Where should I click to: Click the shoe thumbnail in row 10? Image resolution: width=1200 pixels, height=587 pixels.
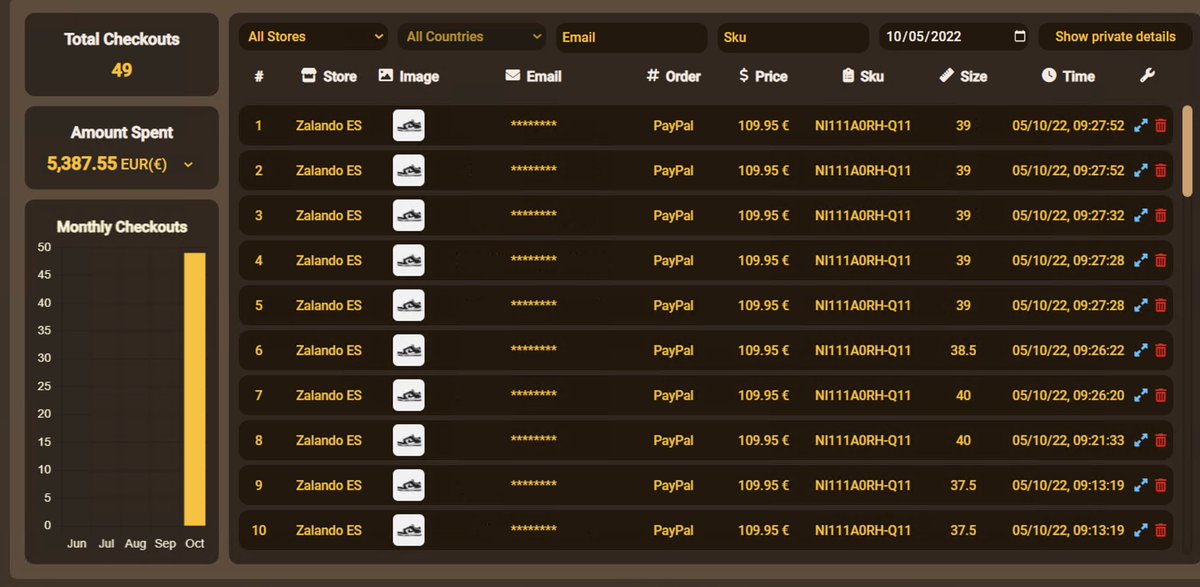click(x=408, y=531)
